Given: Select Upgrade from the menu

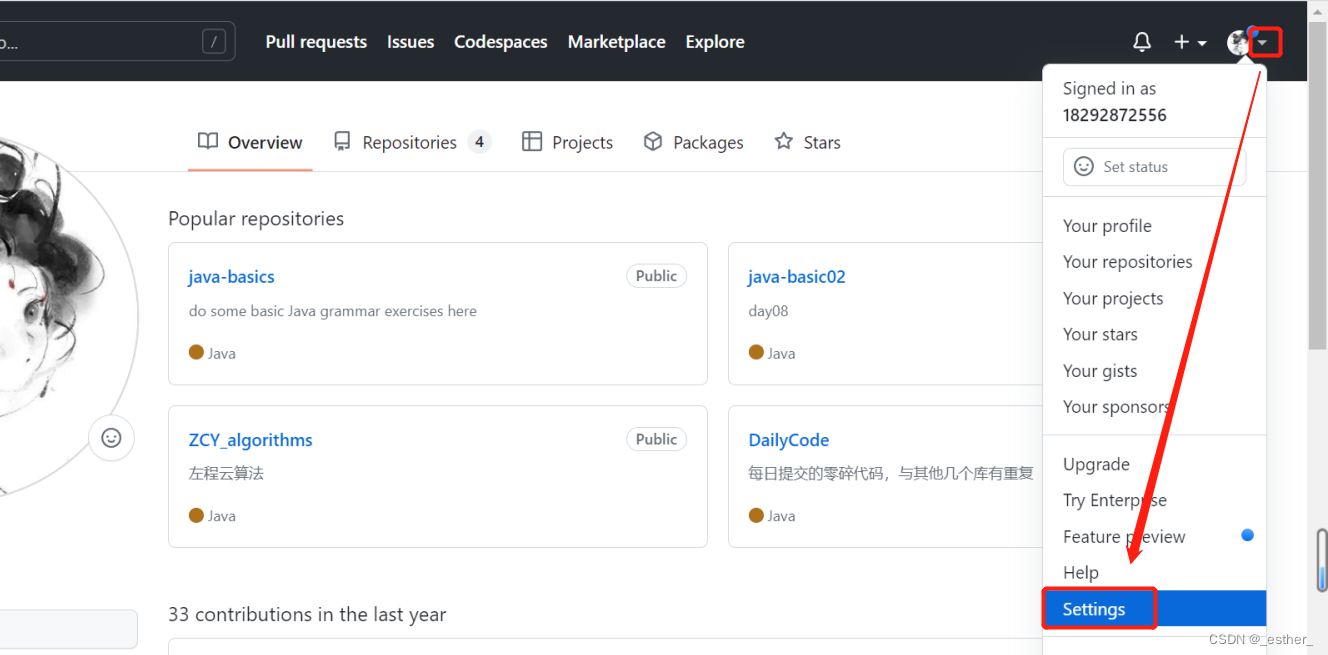Looking at the screenshot, I should point(1154,464).
